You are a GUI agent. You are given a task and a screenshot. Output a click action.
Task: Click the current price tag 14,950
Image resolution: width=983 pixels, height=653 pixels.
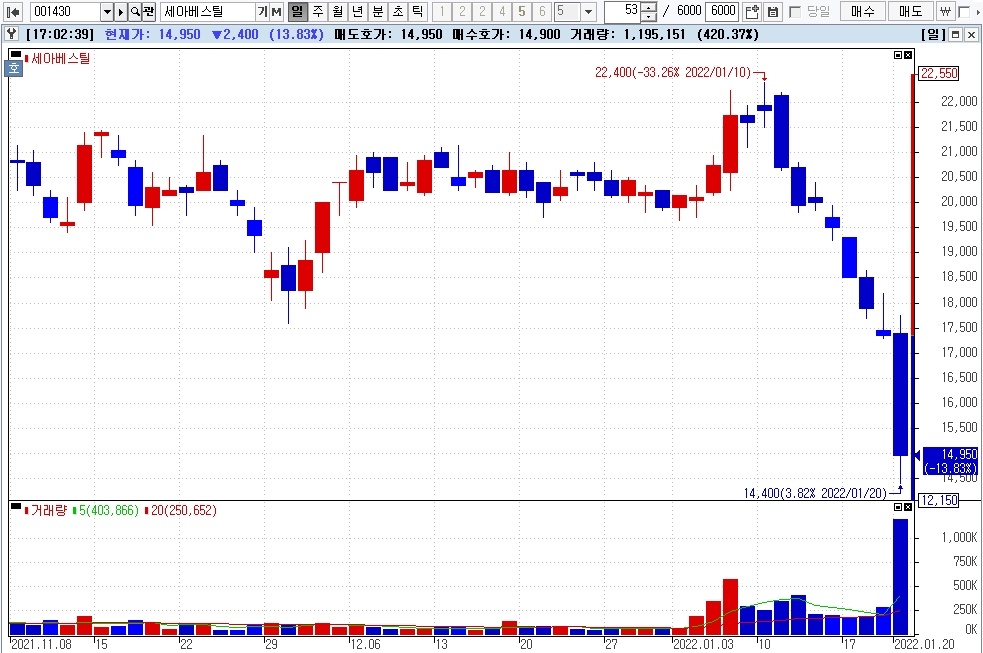pos(950,461)
